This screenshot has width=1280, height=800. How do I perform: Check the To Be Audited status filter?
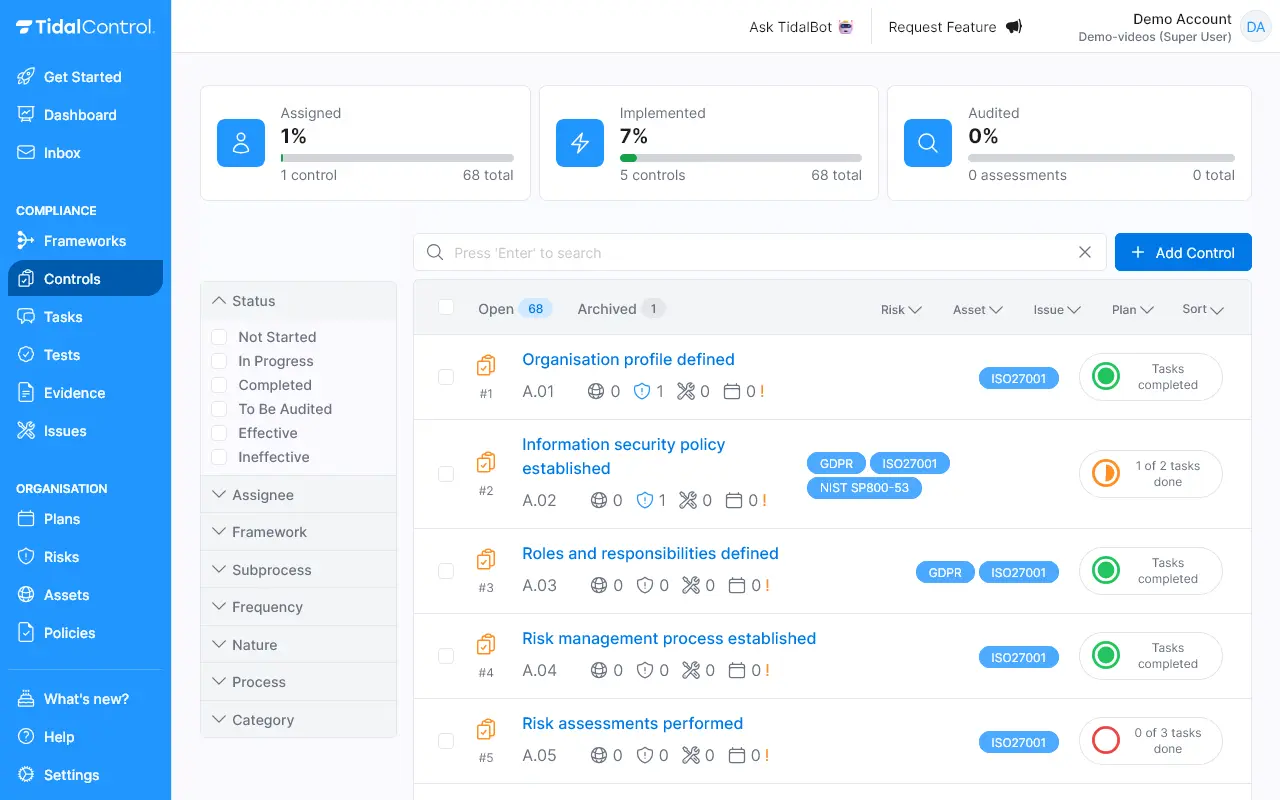coord(219,409)
